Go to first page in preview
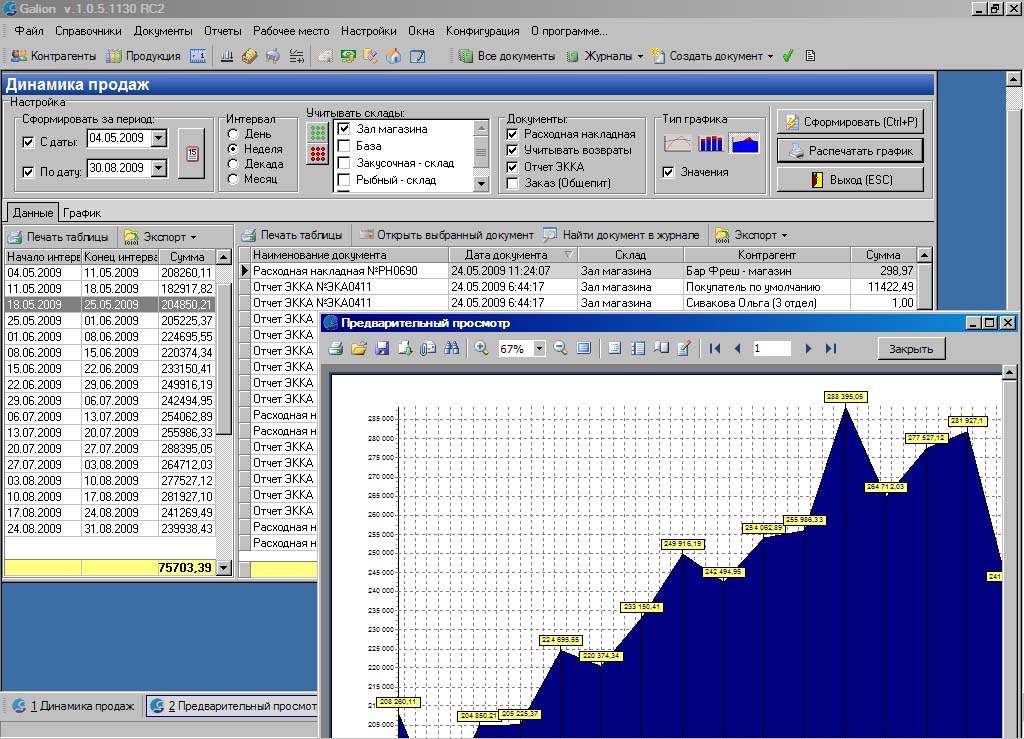The height and width of the screenshot is (739, 1024). pos(715,349)
